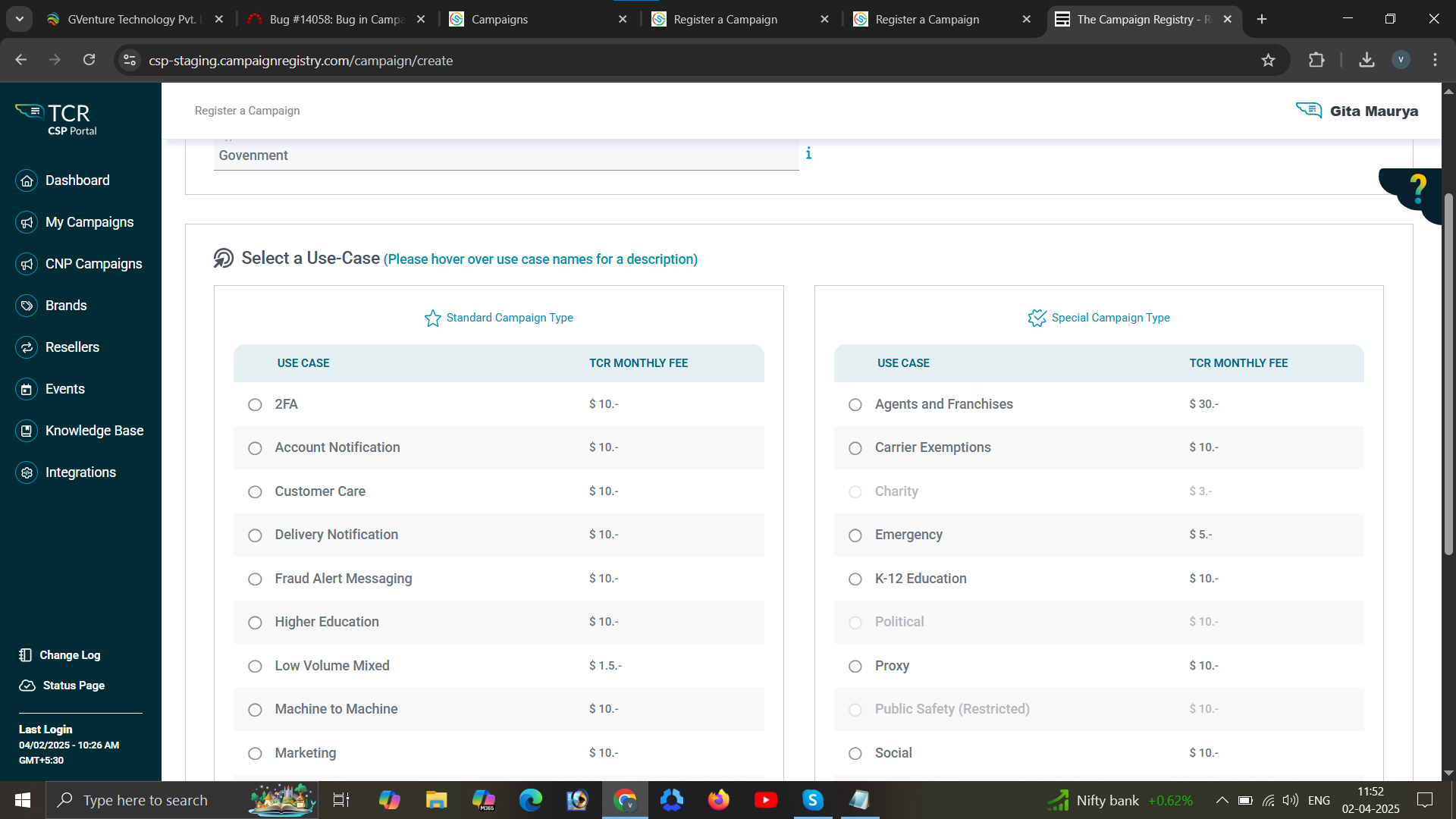The image size is (1456, 819).
Task: Select the Fraud Alert Messaging radio button
Action: tap(255, 579)
